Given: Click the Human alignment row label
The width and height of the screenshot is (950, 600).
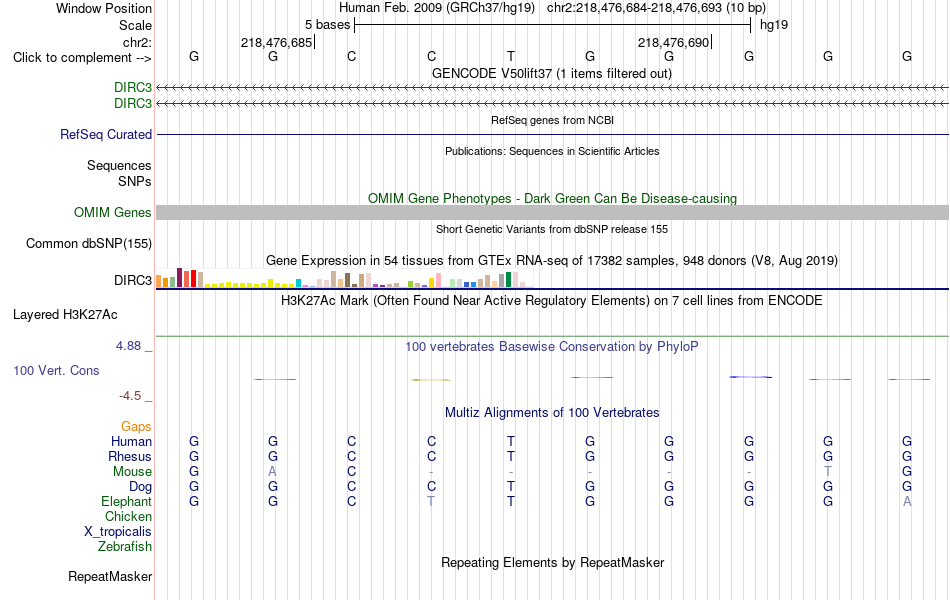Looking at the screenshot, I should (x=131, y=441).
